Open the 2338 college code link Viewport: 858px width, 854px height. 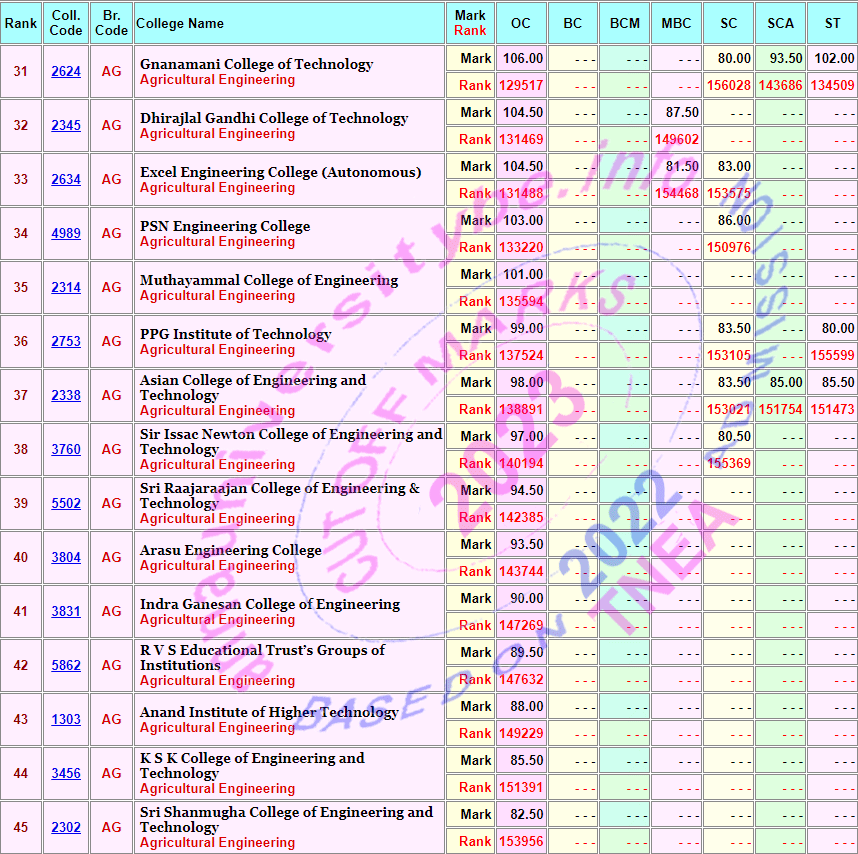66,396
